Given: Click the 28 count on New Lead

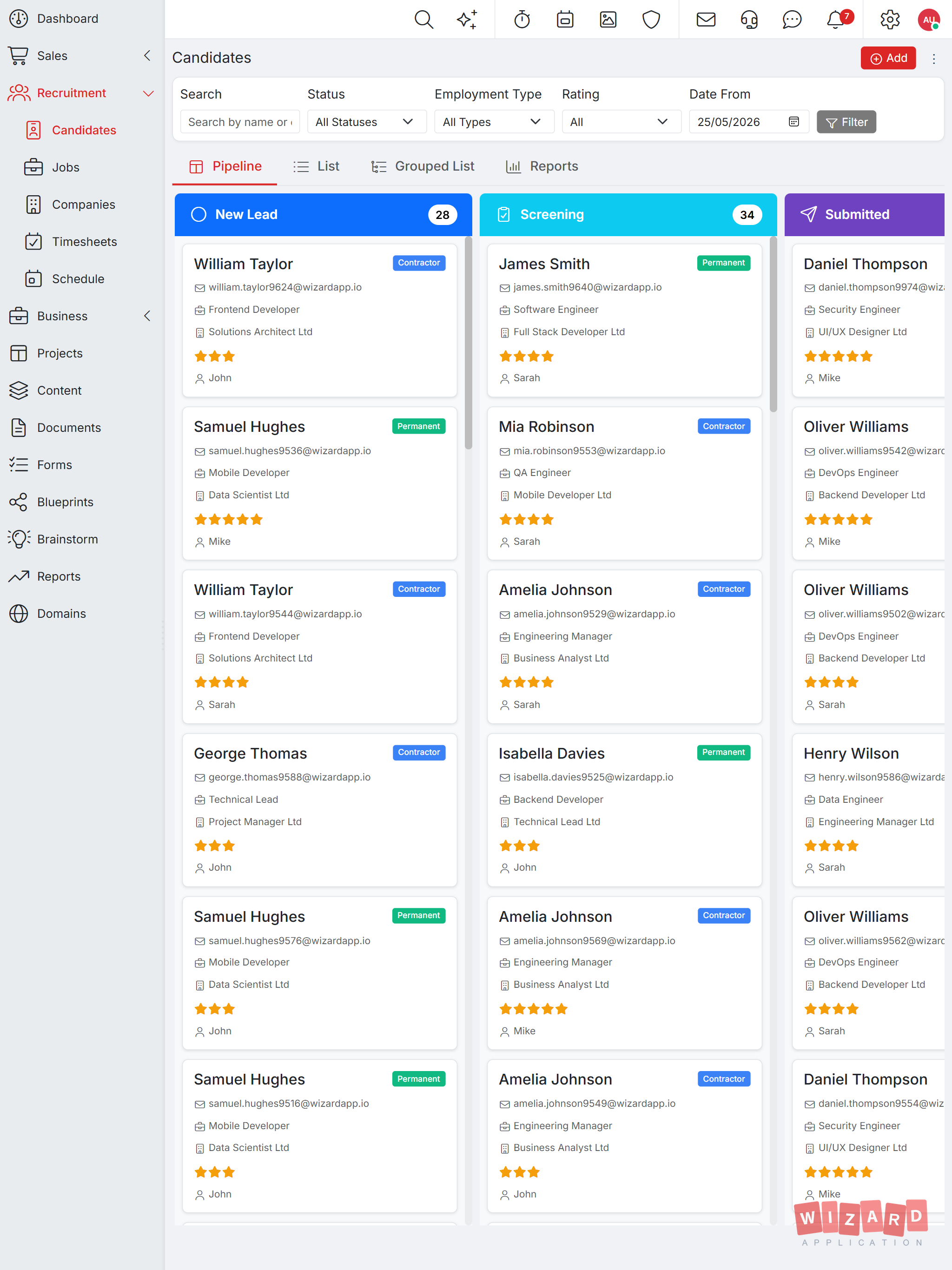Looking at the screenshot, I should pyautogui.click(x=442, y=215).
